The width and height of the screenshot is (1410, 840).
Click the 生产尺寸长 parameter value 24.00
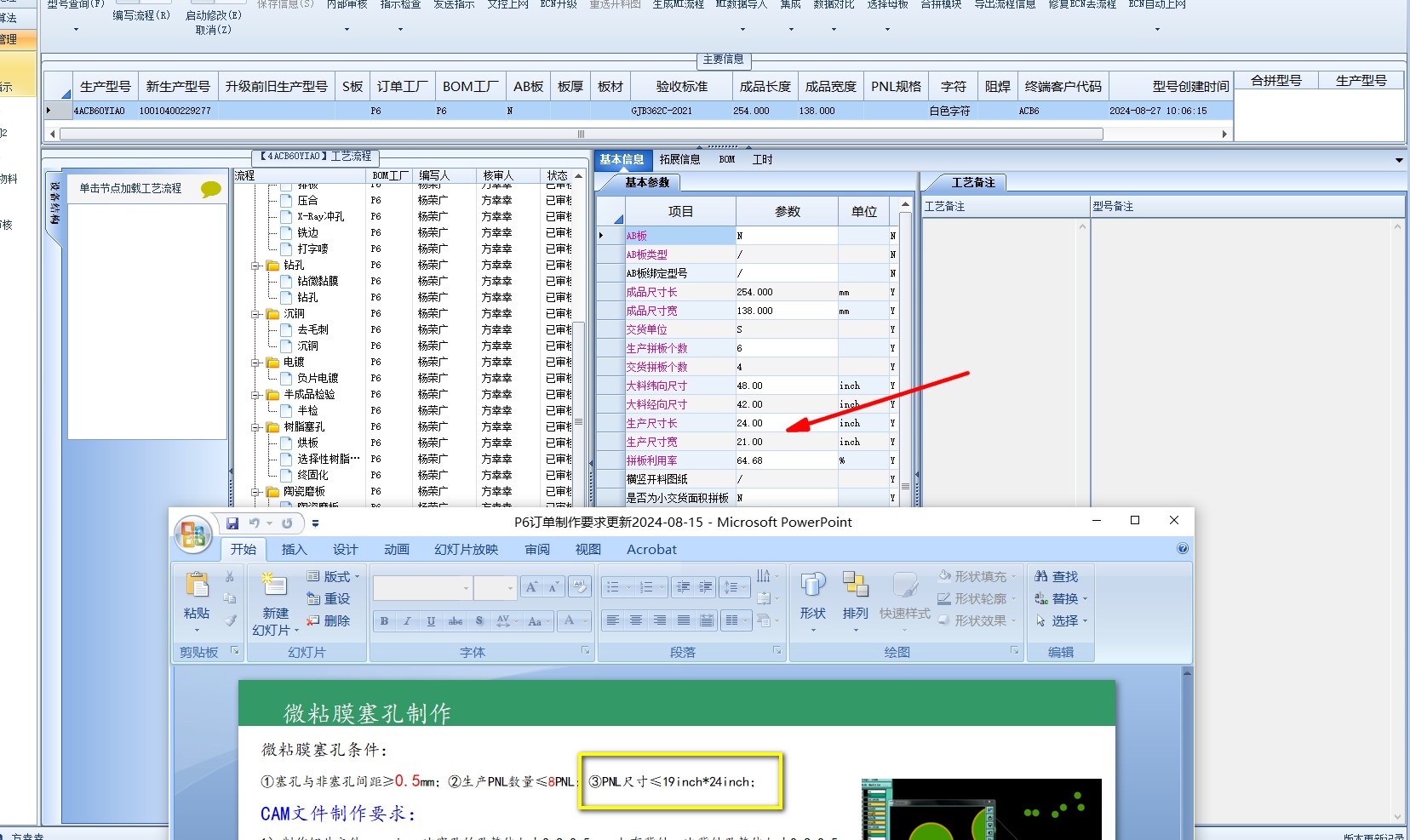coord(787,423)
